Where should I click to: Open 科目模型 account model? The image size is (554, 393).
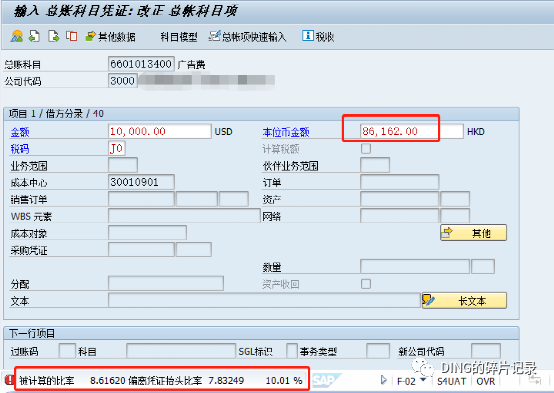(179, 36)
